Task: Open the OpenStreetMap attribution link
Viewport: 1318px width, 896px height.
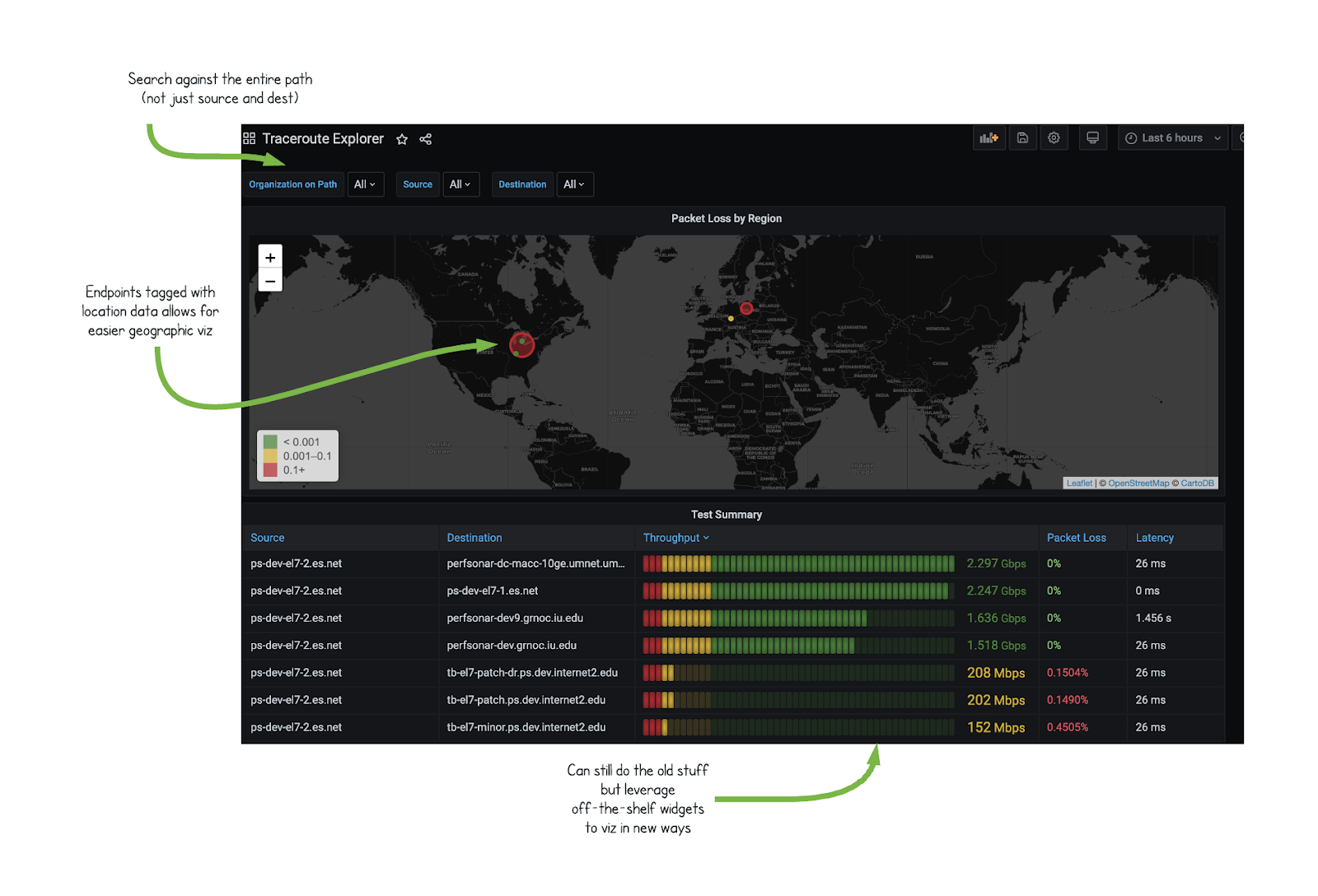Action: click(1138, 483)
